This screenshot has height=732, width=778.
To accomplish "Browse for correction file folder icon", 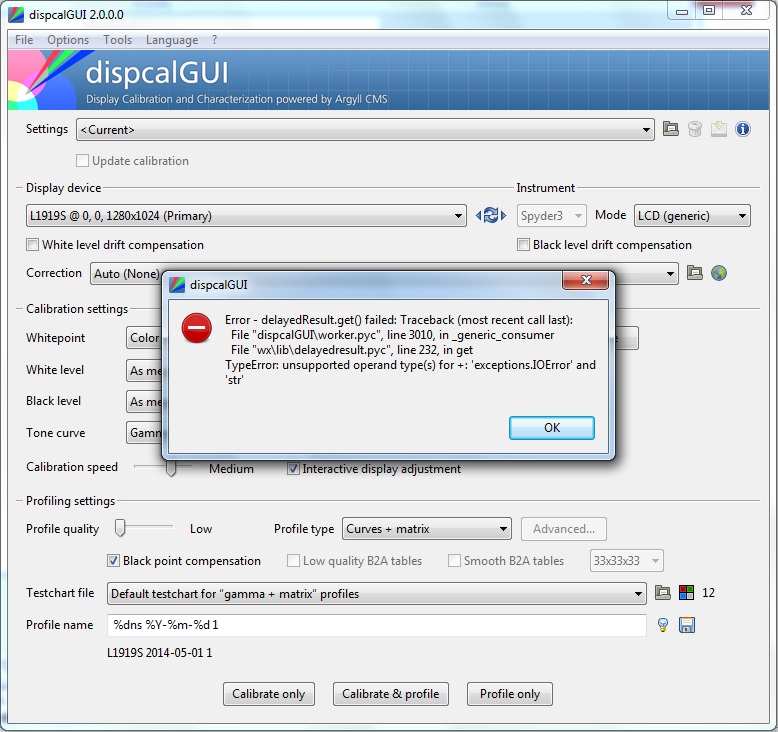I will [x=695, y=273].
